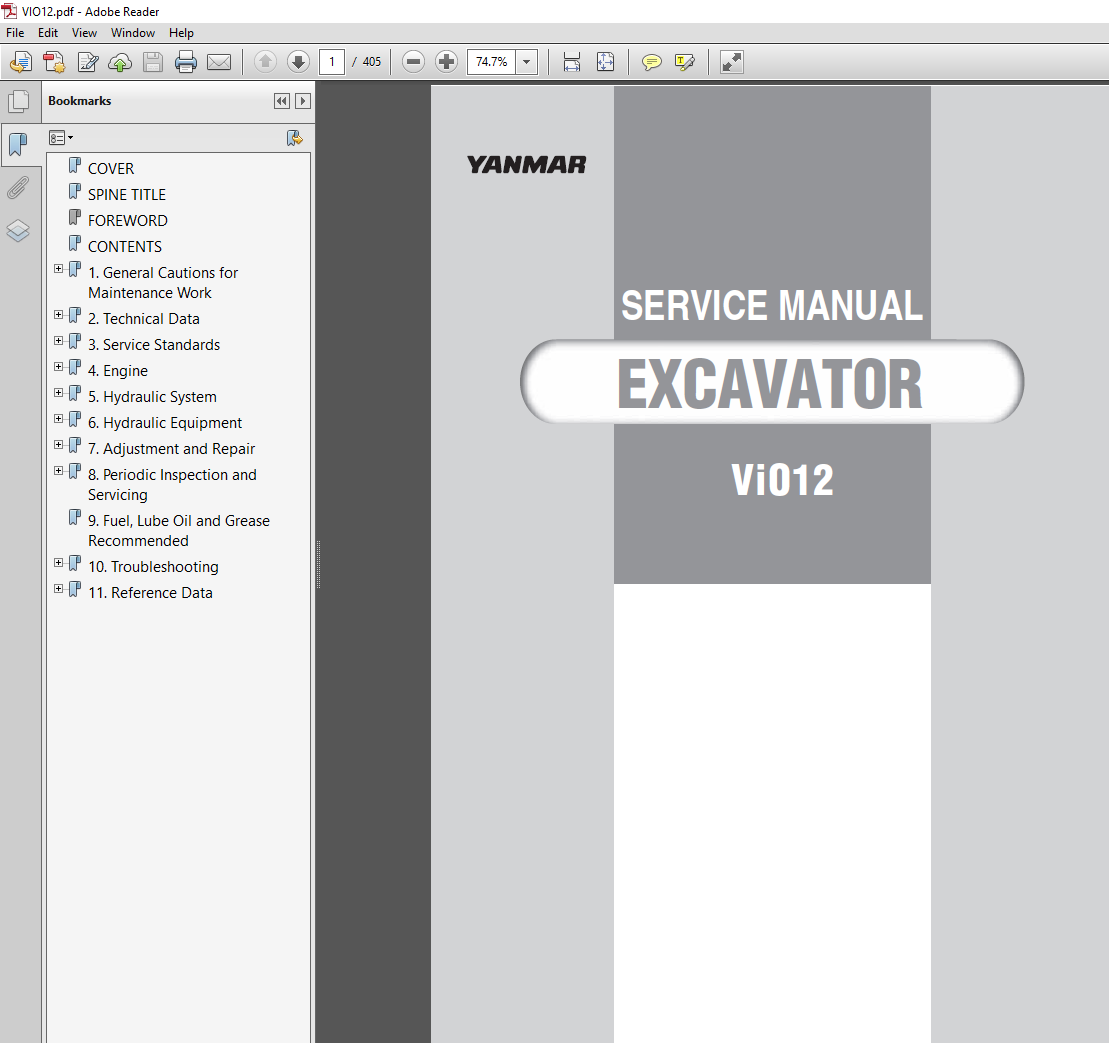Expand the 11. Reference Data bookmark

pyautogui.click(x=59, y=589)
